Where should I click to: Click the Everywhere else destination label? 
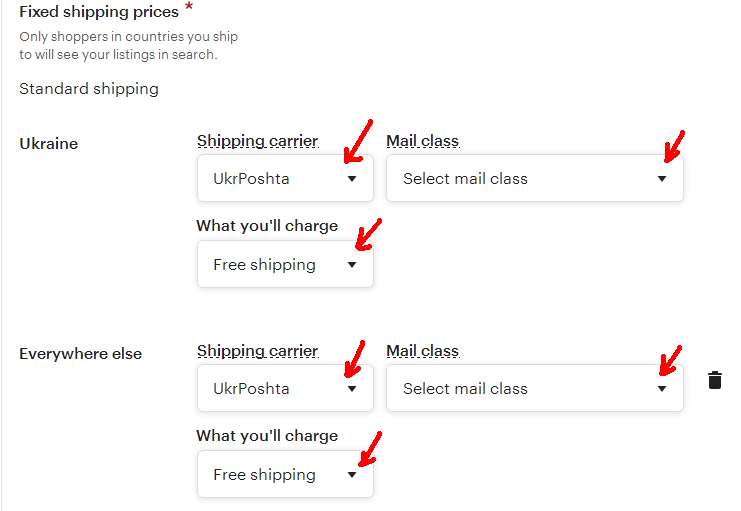[x=80, y=354]
